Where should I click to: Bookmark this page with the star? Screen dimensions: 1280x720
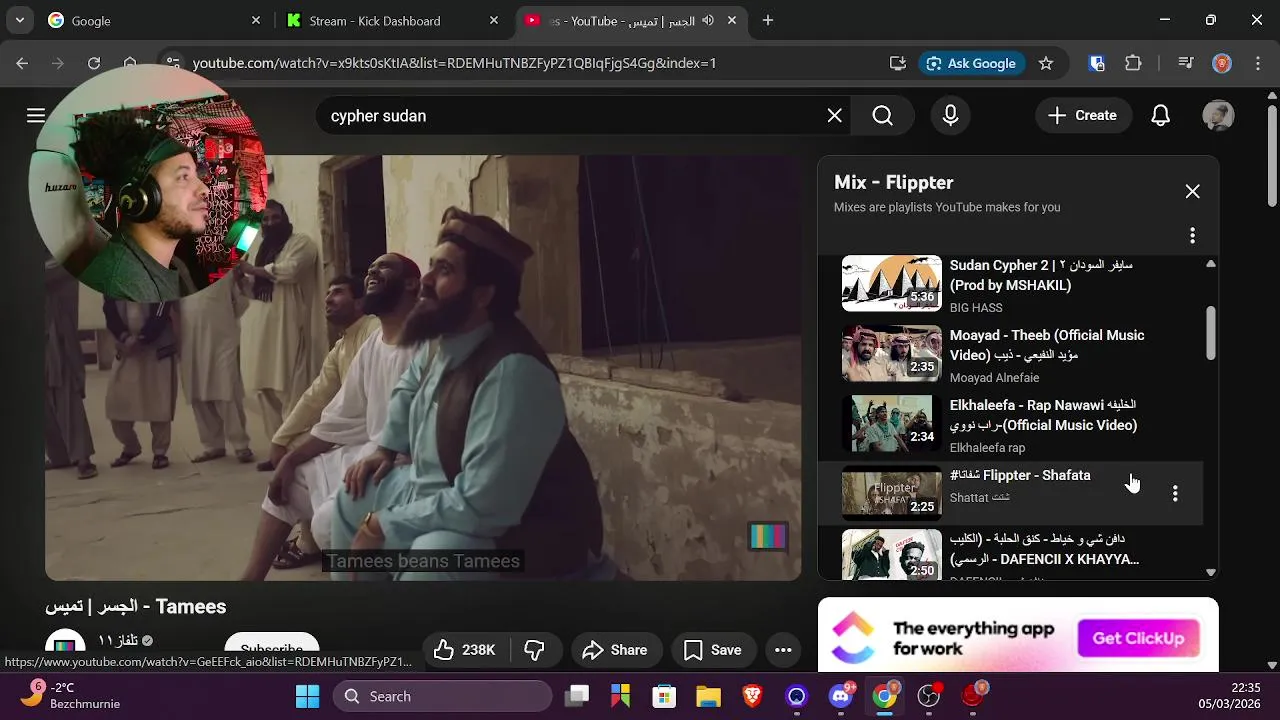pyautogui.click(x=1046, y=63)
